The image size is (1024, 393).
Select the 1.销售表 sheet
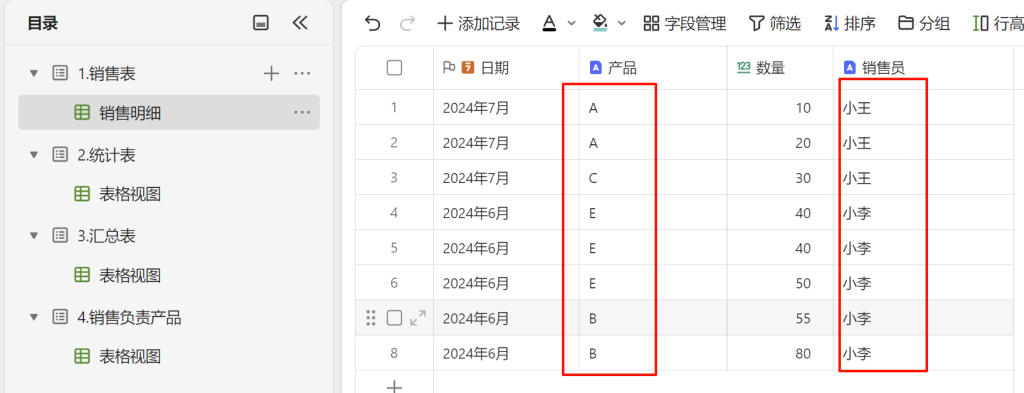(x=106, y=74)
